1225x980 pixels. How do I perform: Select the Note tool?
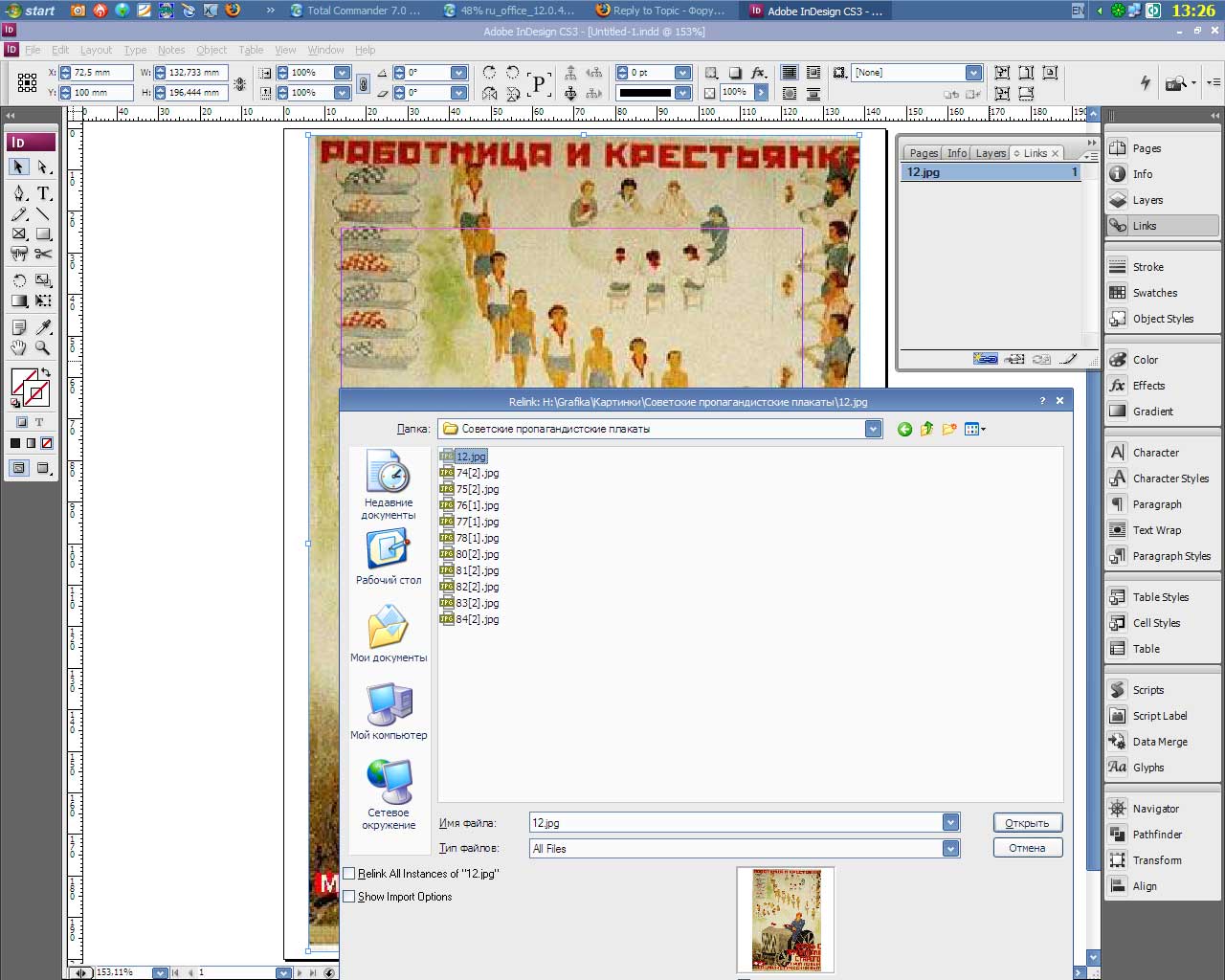click(18, 328)
